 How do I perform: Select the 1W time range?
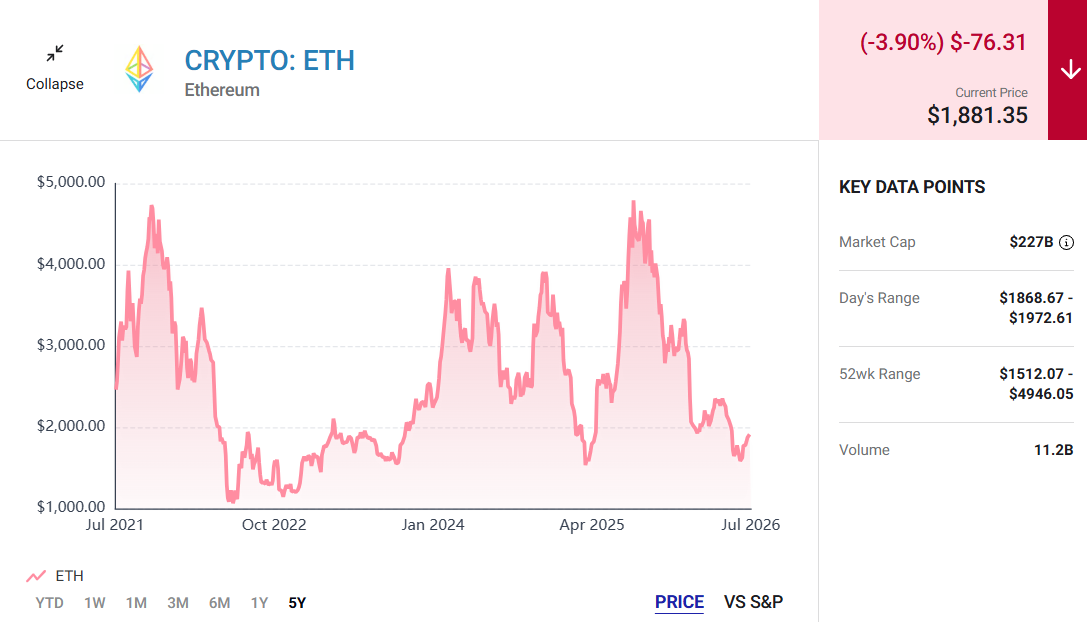94,603
